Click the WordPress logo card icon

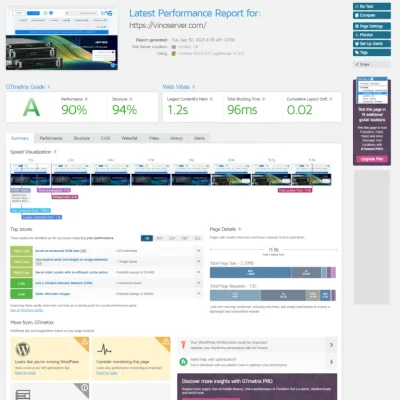(x=23, y=349)
